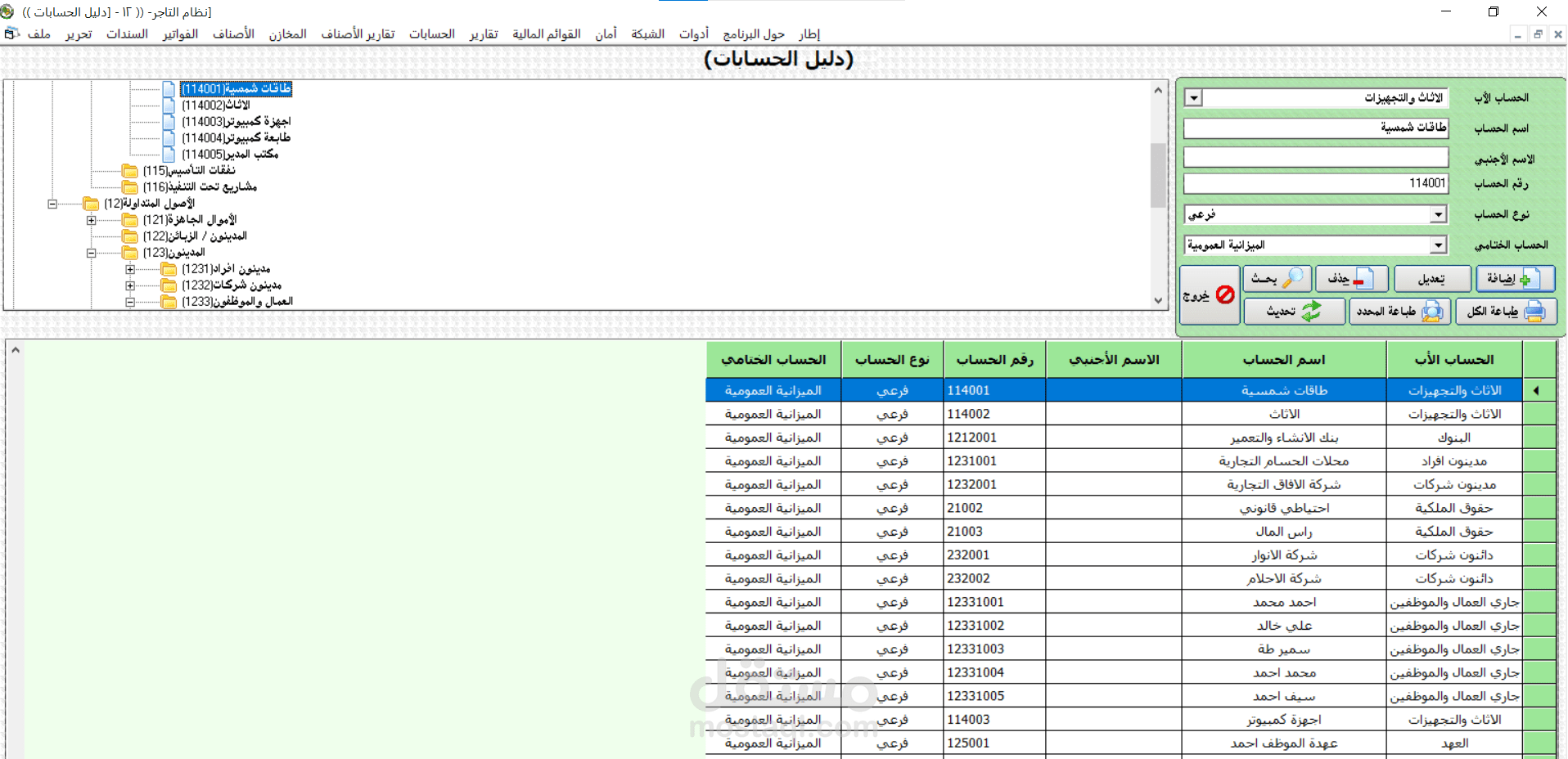Click grid cell بنك الانشاء والتعمير
The image size is (1568, 759).
1284,438
